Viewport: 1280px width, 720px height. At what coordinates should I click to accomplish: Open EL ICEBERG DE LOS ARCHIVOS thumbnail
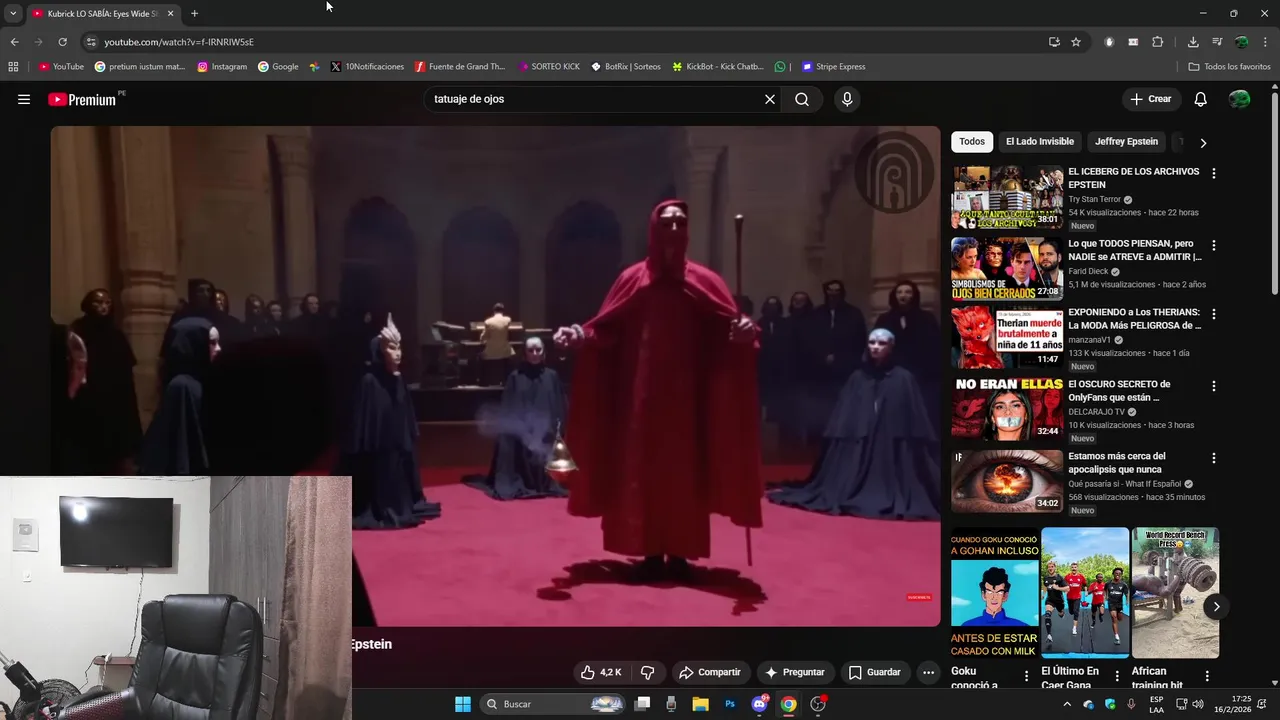1007,197
